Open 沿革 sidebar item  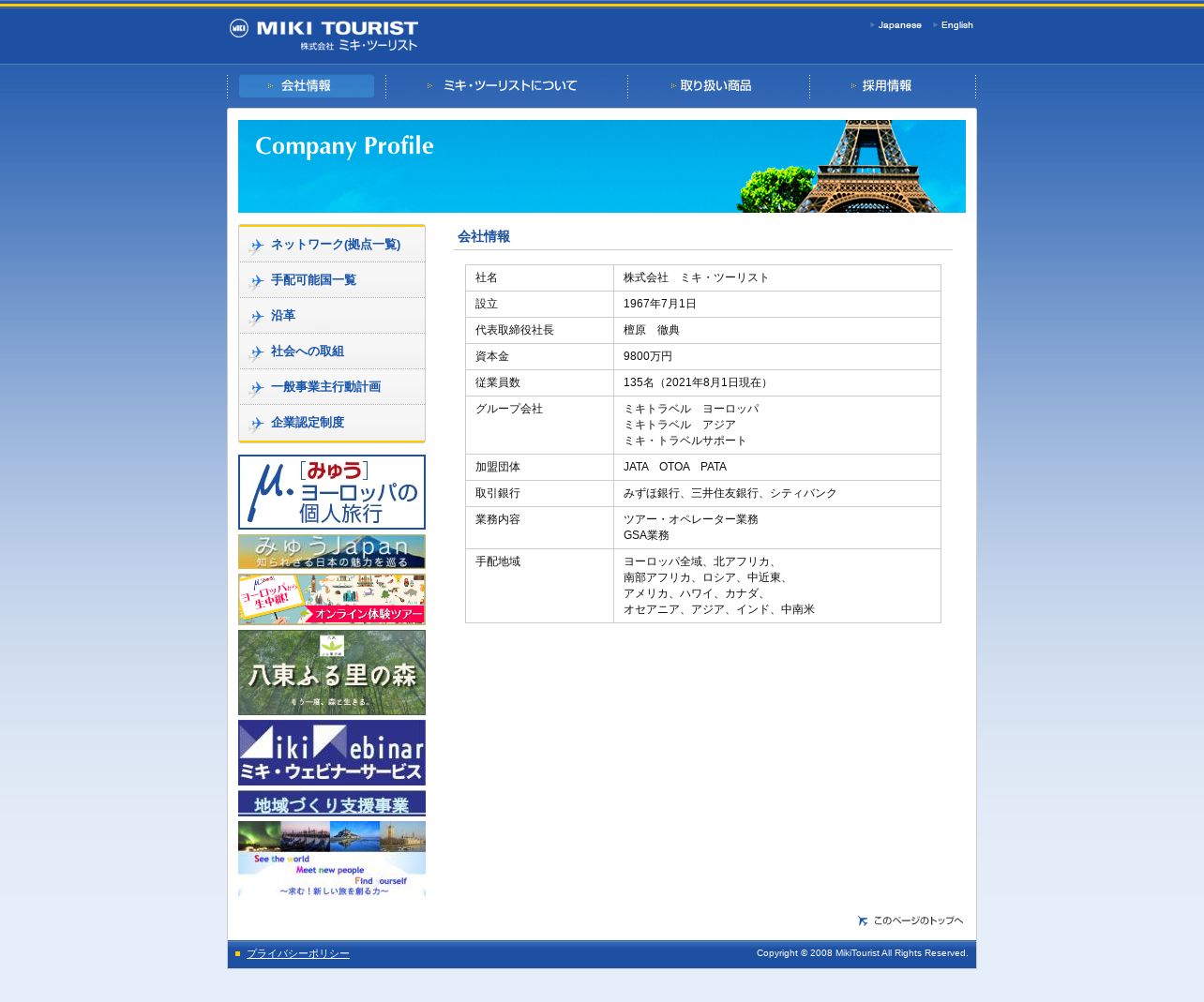coord(332,316)
